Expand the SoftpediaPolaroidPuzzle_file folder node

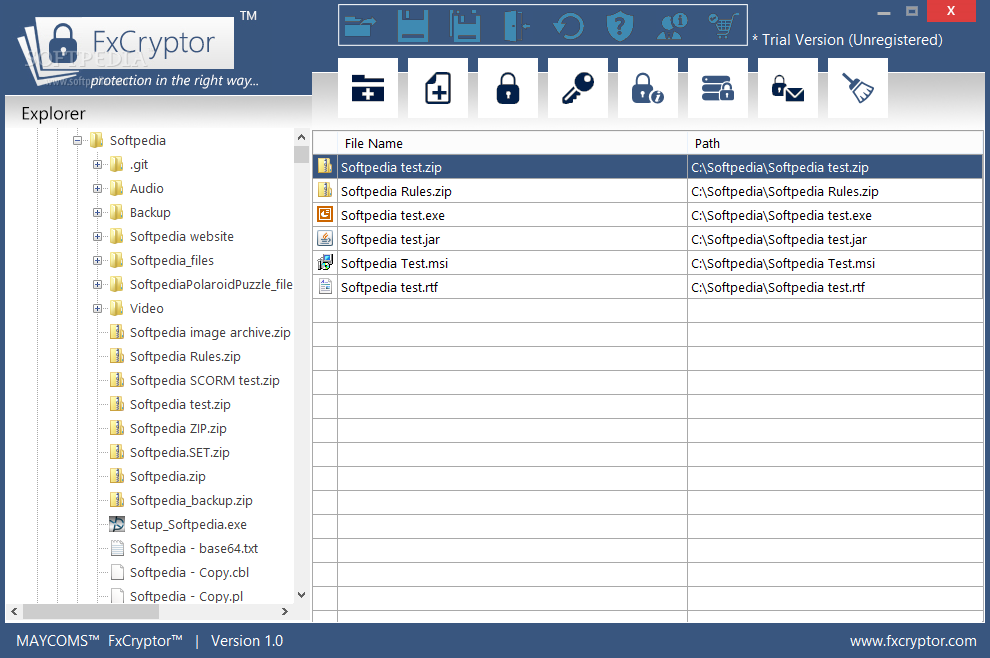(x=97, y=284)
